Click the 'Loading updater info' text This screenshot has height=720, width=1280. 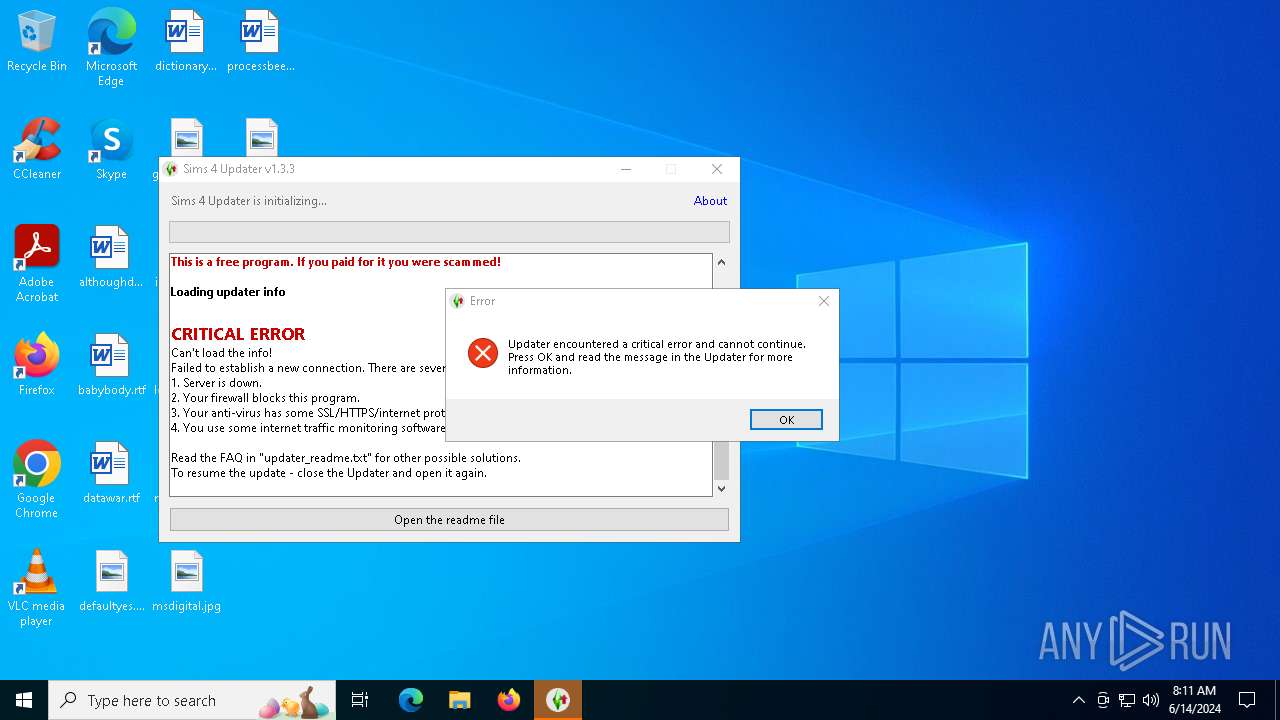point(228,292)
